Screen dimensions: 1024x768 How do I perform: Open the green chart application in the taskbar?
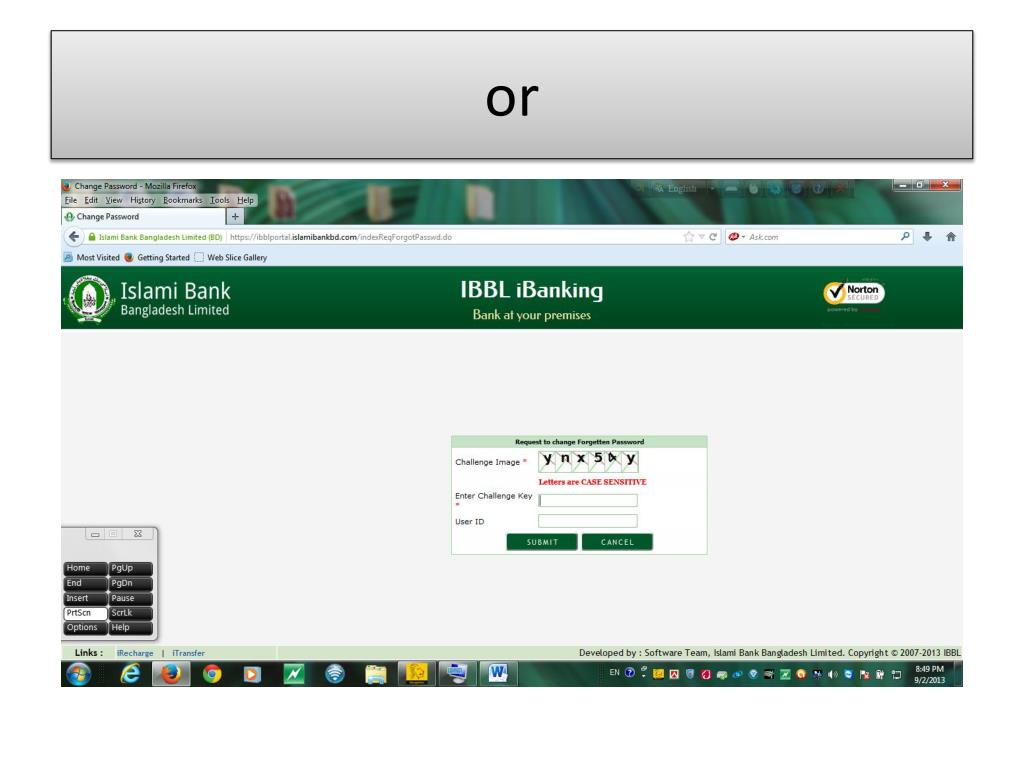pos(293,673)
